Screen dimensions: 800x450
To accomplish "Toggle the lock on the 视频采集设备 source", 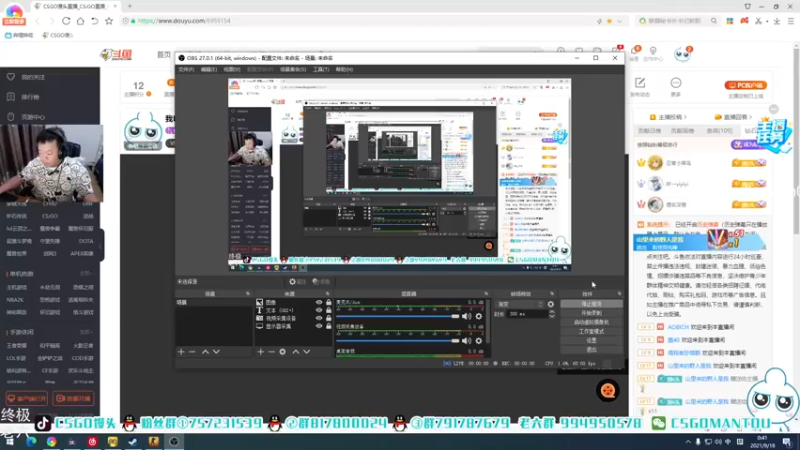I will pyautogui.click(x=329, y=318).
